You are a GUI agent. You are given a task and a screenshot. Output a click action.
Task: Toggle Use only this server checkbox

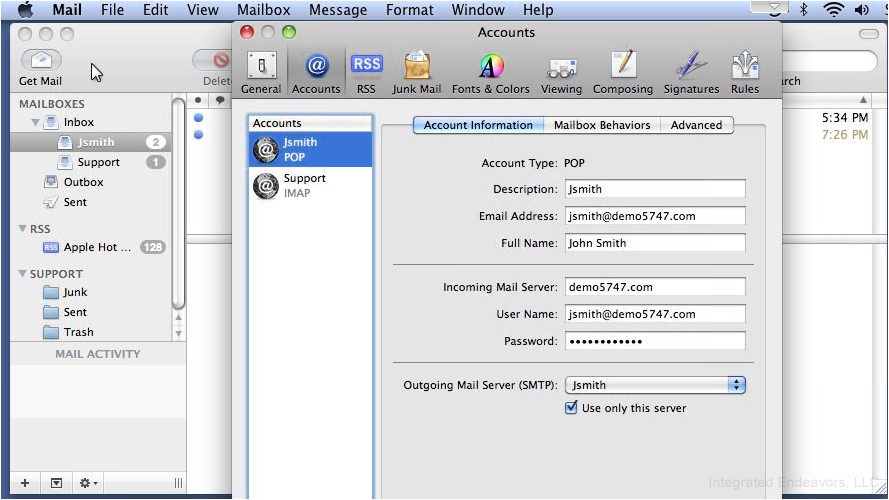click(x=571, y=408)
